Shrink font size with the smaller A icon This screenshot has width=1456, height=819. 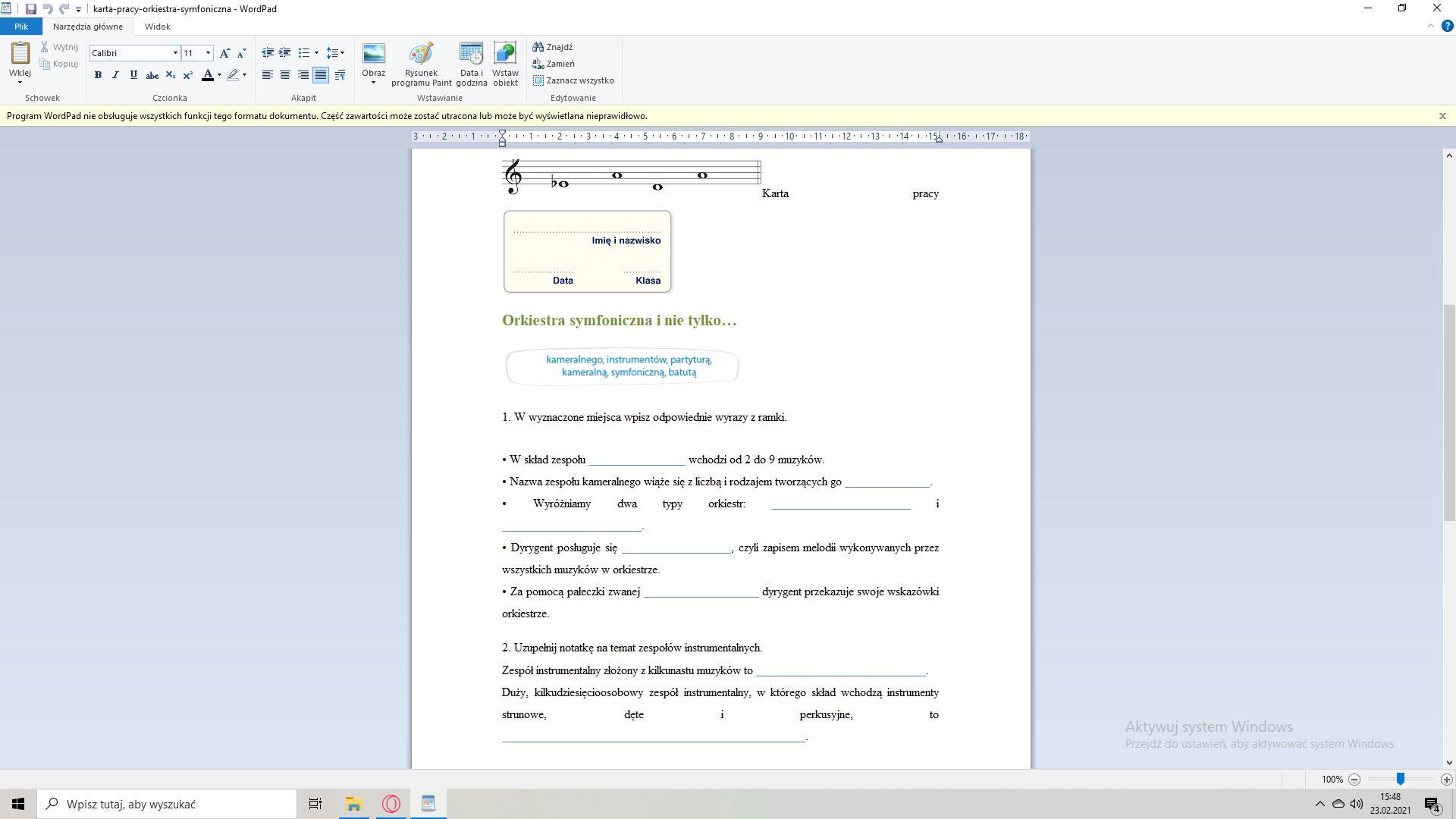241,53
